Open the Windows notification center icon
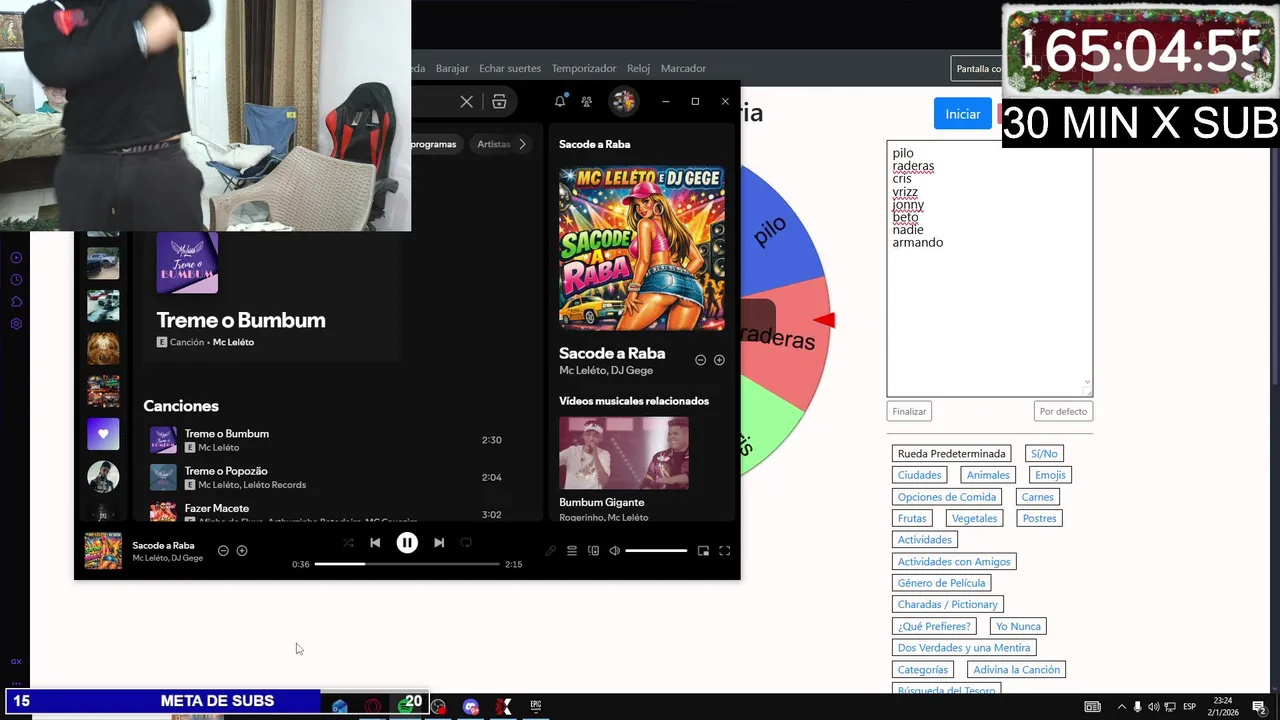This screenshot has height=720, width=1280. tap(1259, 707)
